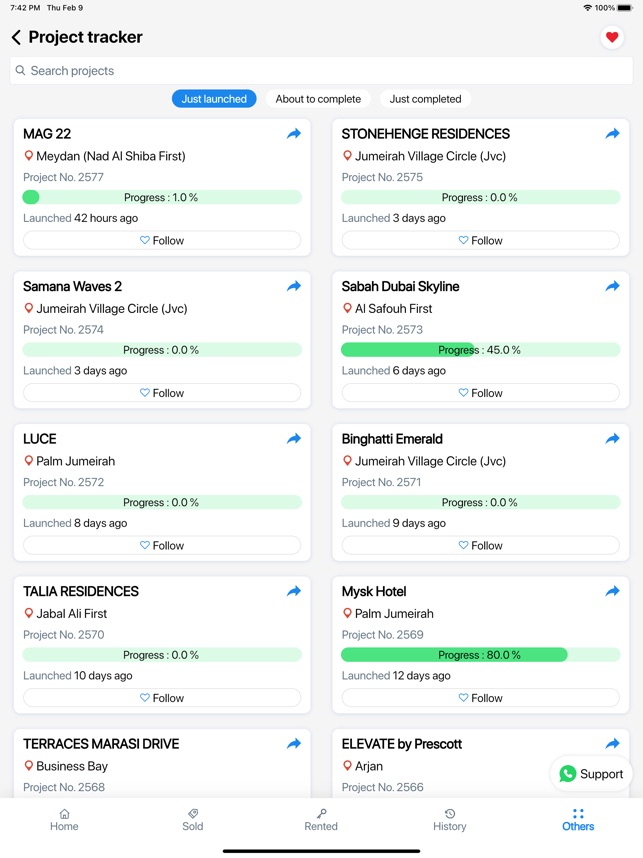Select the Just launched filter
This screenshot has height=858, width=643.
click(x=214, y=99)
